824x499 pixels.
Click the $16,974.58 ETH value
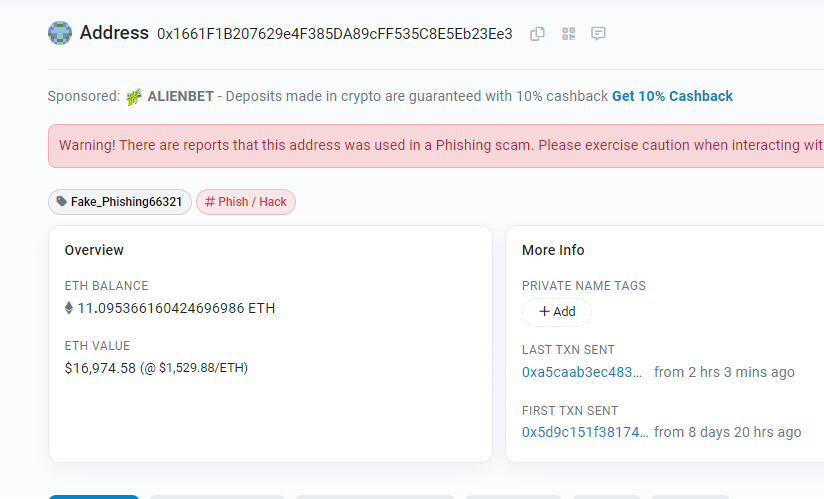(100, 368)
